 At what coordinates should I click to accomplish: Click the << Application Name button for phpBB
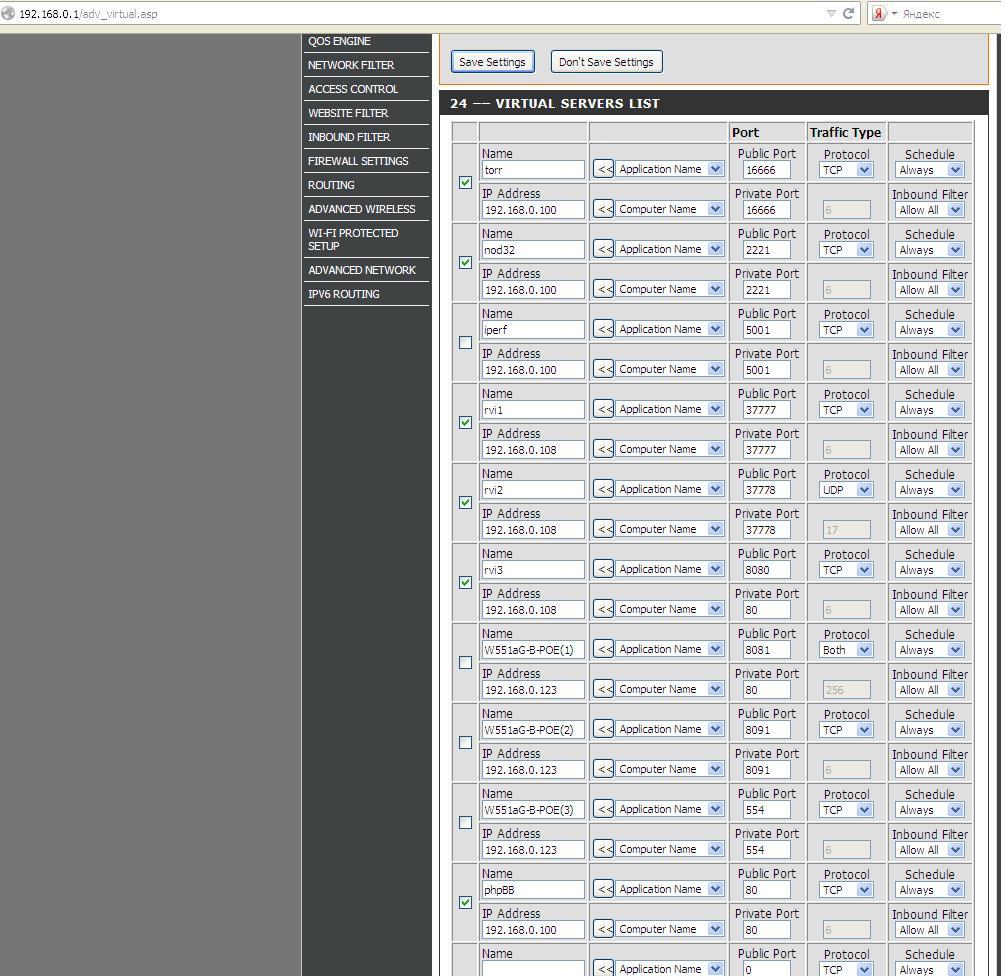pyautogui.click(x=604, y=889)
